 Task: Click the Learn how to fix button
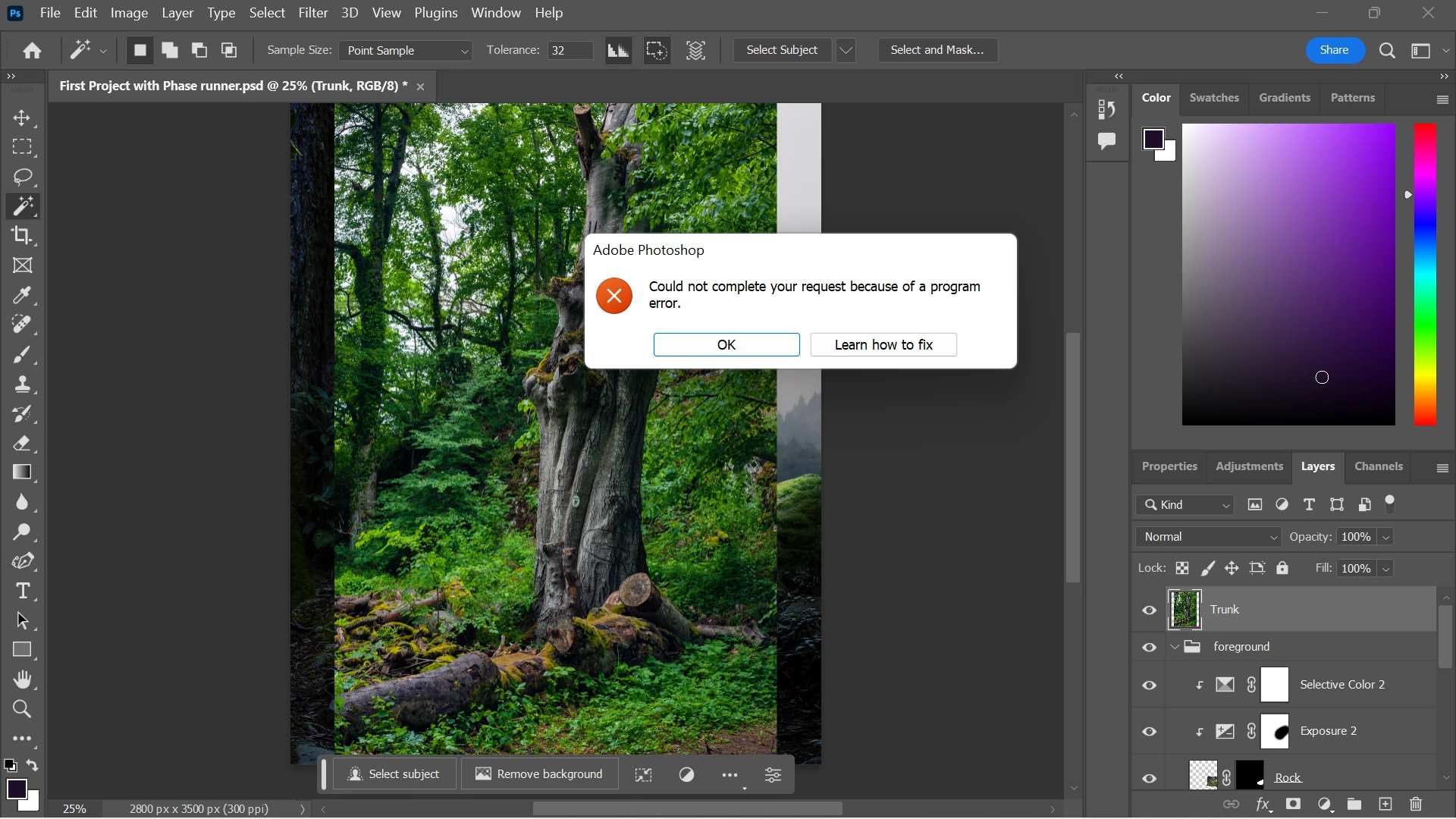click(883, 345)
